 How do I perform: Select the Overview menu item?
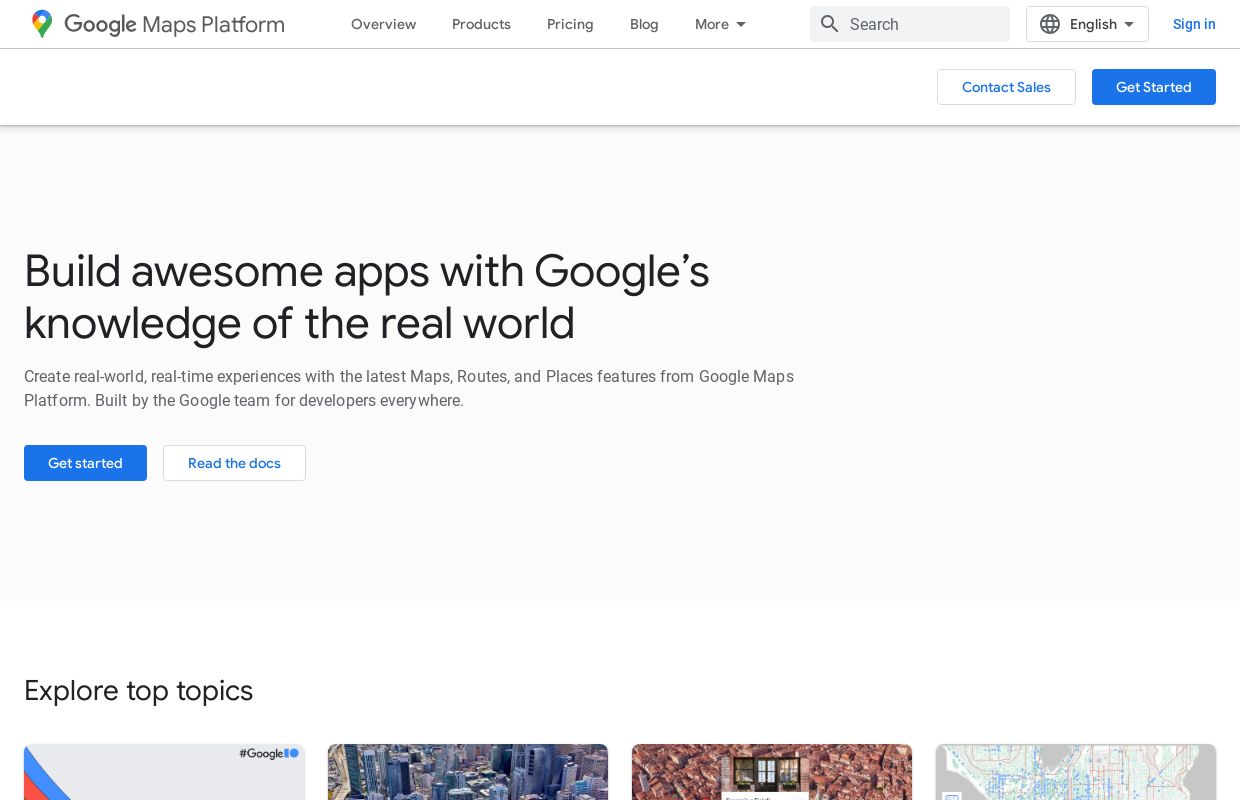[x=384, y=24]
